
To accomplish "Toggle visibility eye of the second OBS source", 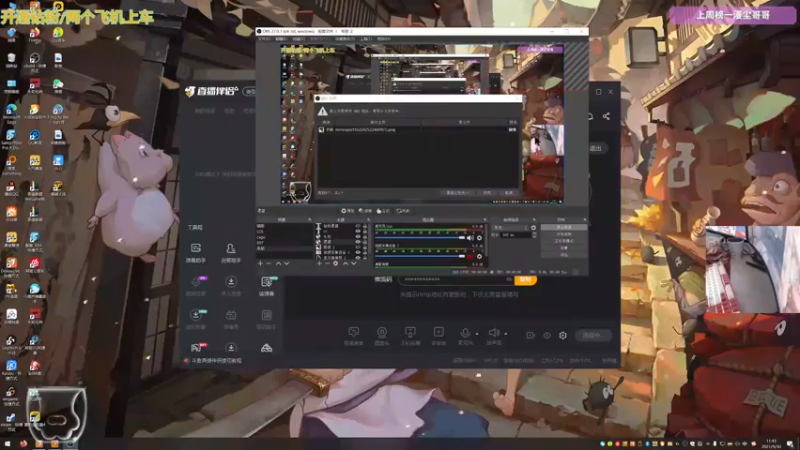I will (x=358, y=231).
